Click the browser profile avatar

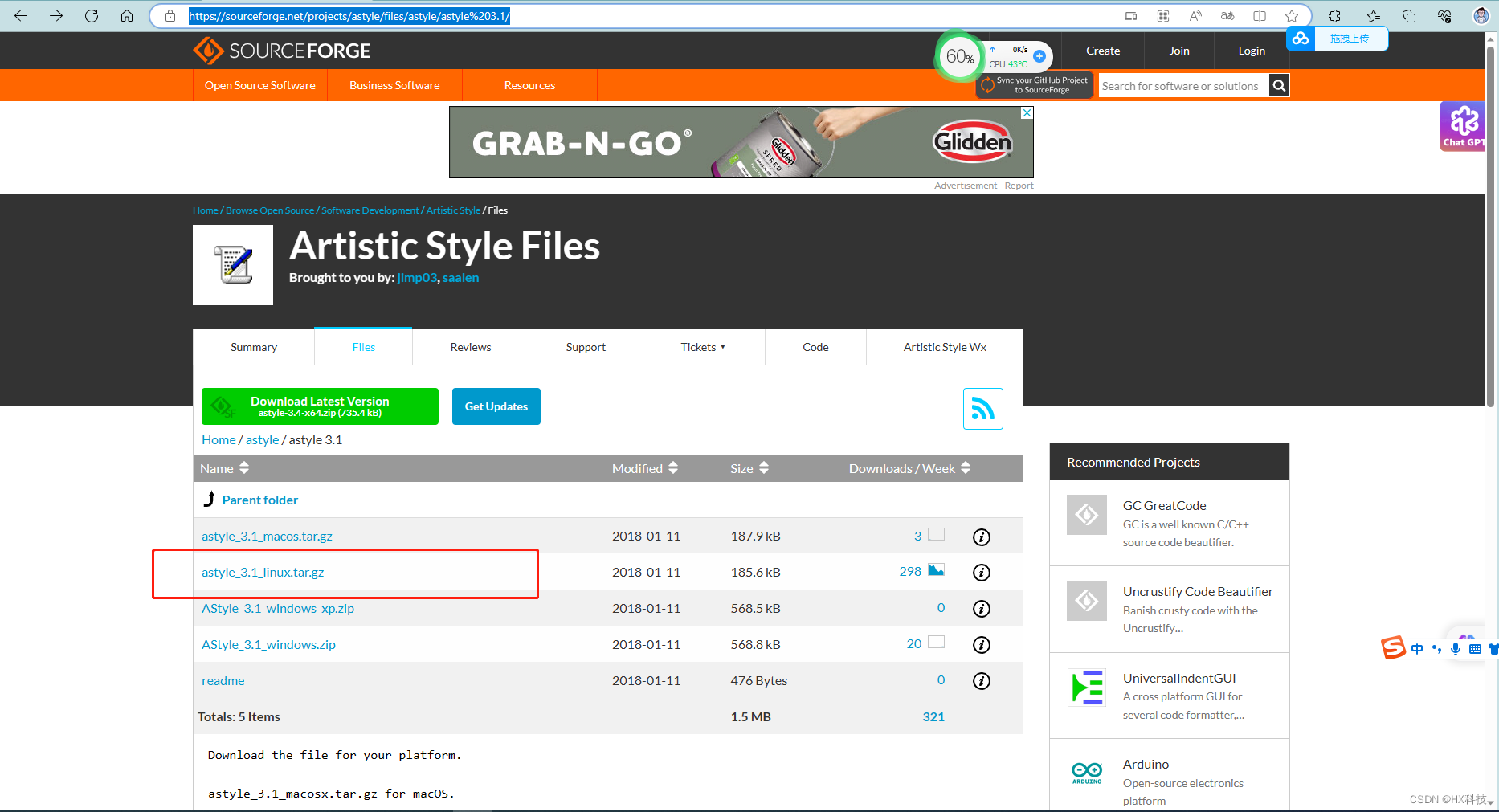pyautogui.click(x=1481, y=16)
